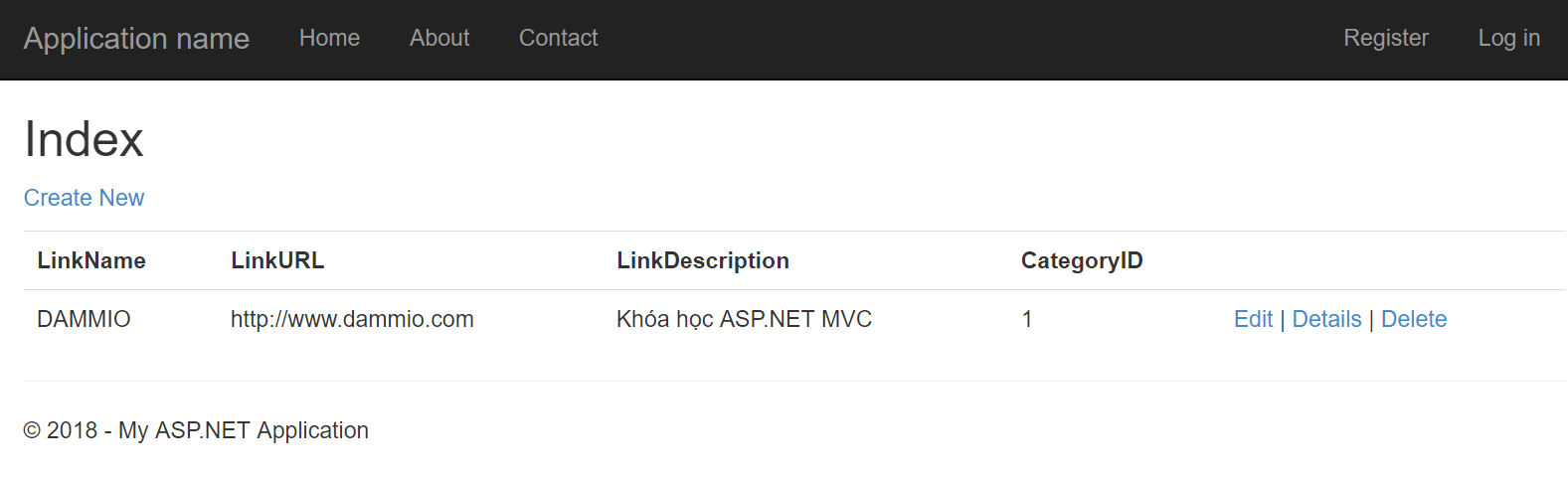This screenshot has width=1568, height=481.
Task: Delete the DAMMIO link entry
Action: pyautogui.click(x=1414, y=319)
